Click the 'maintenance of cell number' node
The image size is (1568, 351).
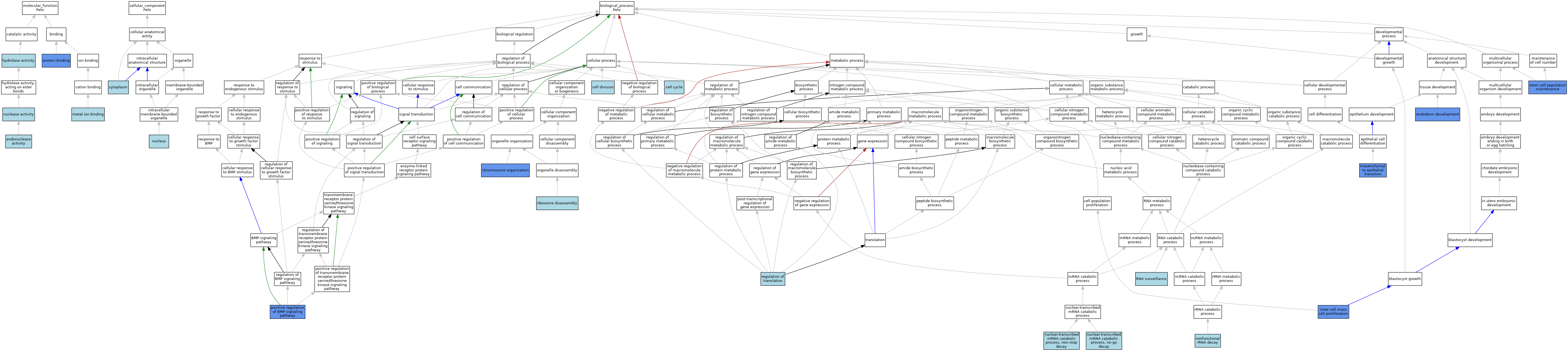tap(1543, 60)
